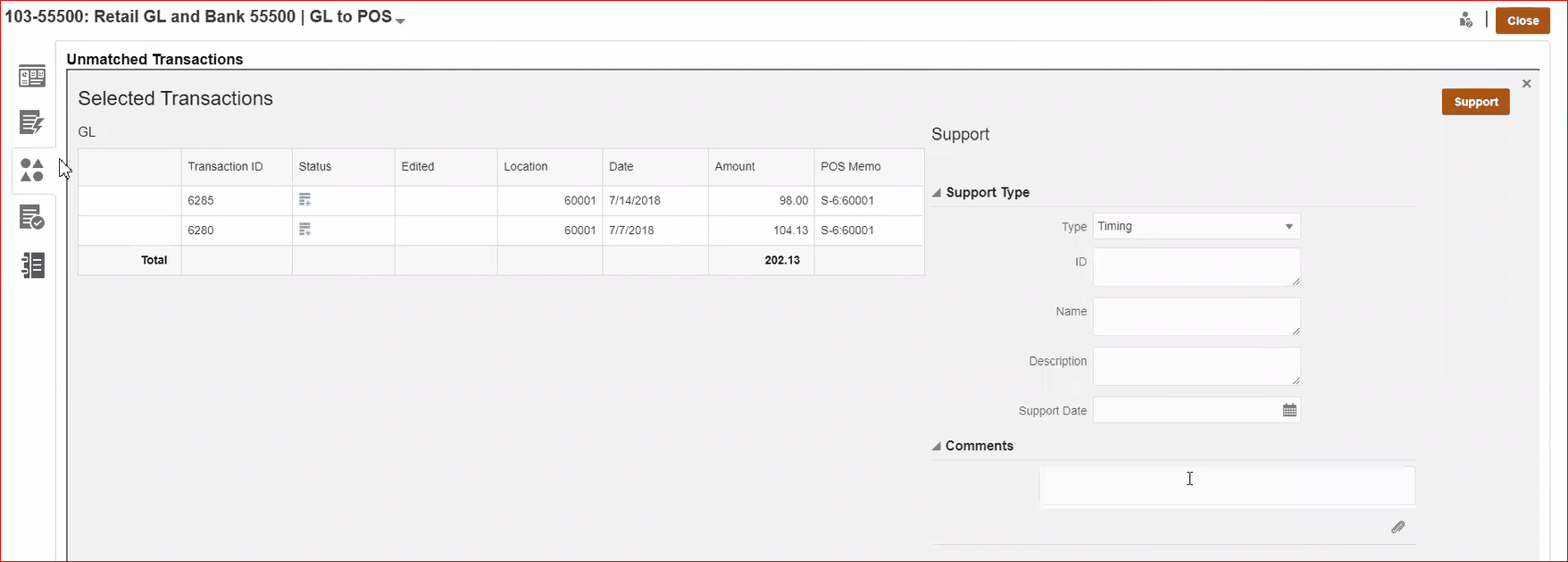
Task: Open the Type dropdown showing Timing
Action: click(1197, 226)
